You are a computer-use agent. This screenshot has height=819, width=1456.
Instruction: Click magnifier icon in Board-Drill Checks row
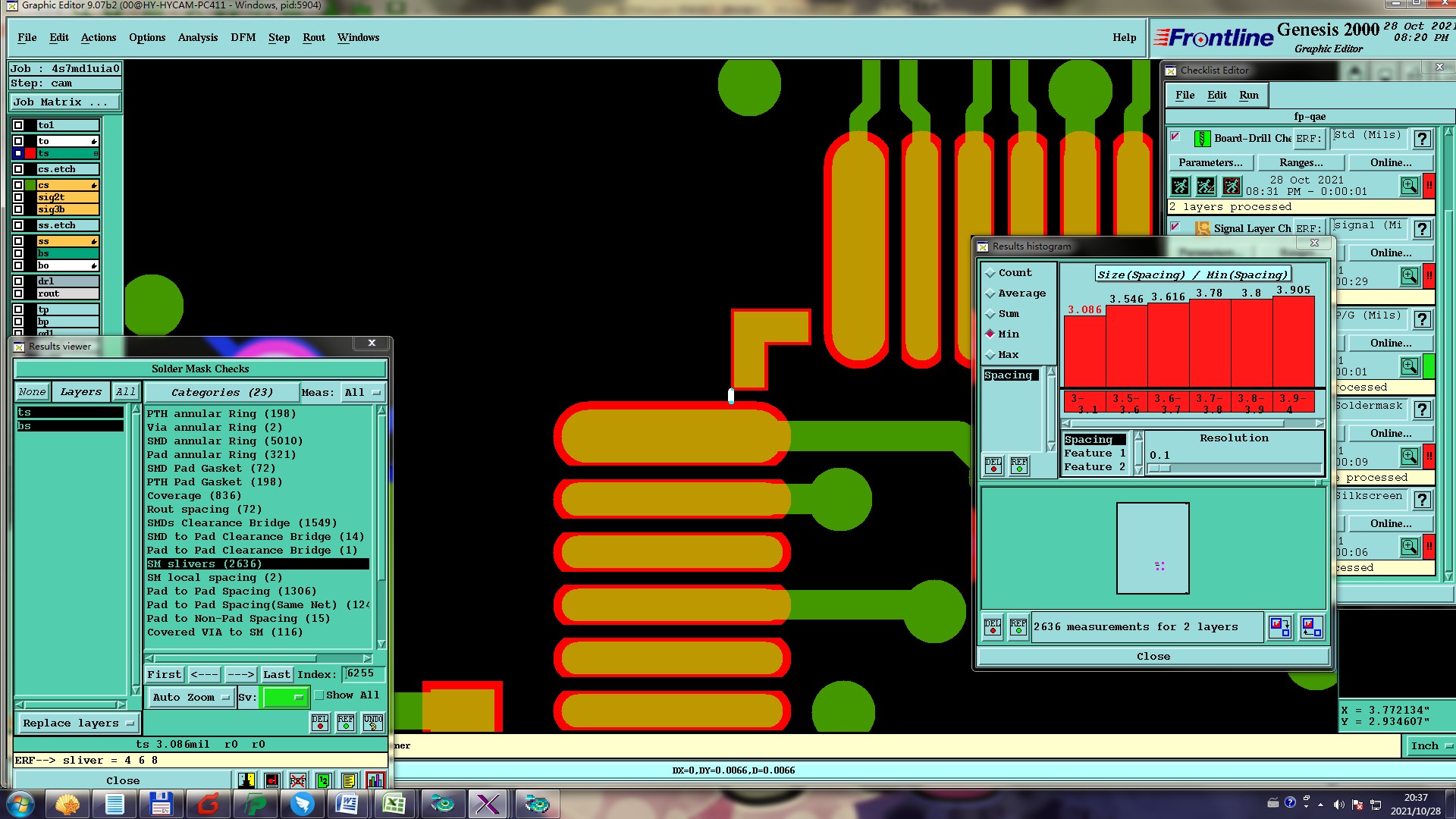coord(1409,186)
